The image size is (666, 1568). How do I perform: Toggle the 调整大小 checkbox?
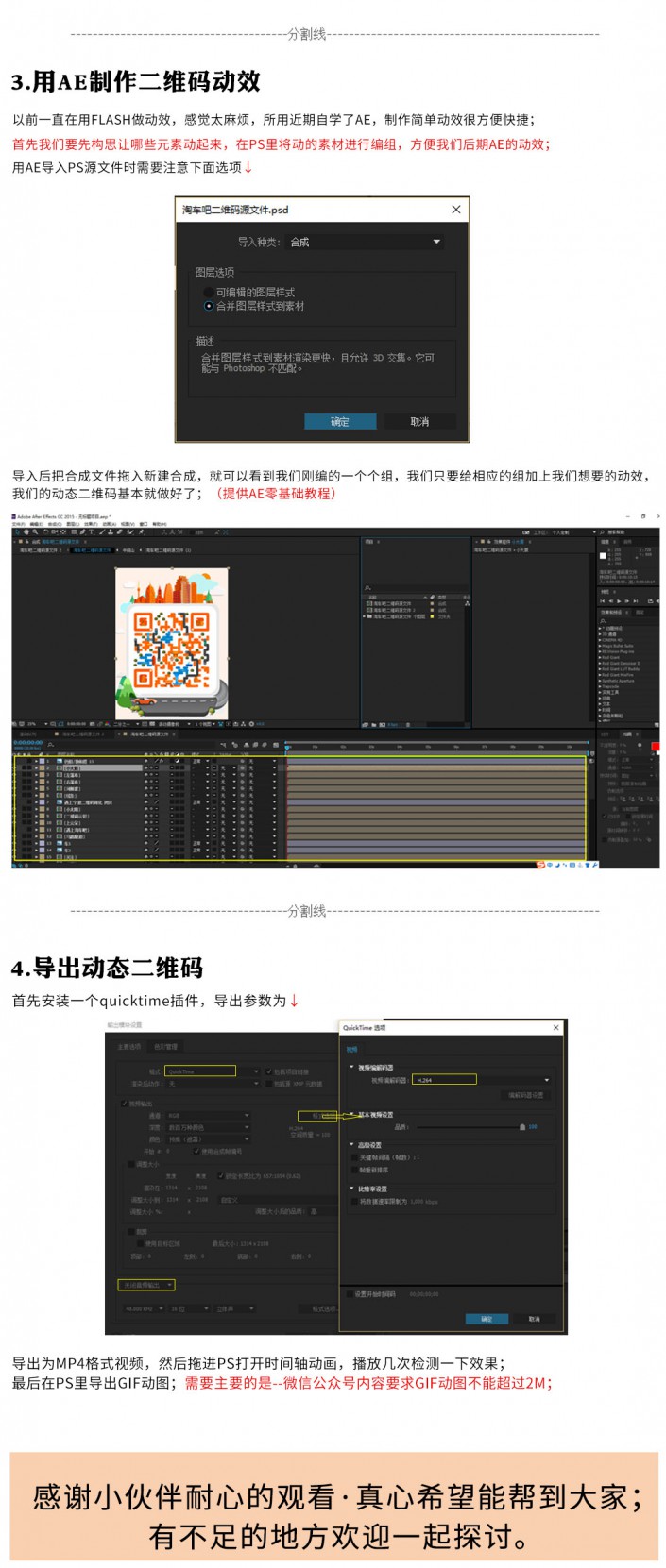131,1164
